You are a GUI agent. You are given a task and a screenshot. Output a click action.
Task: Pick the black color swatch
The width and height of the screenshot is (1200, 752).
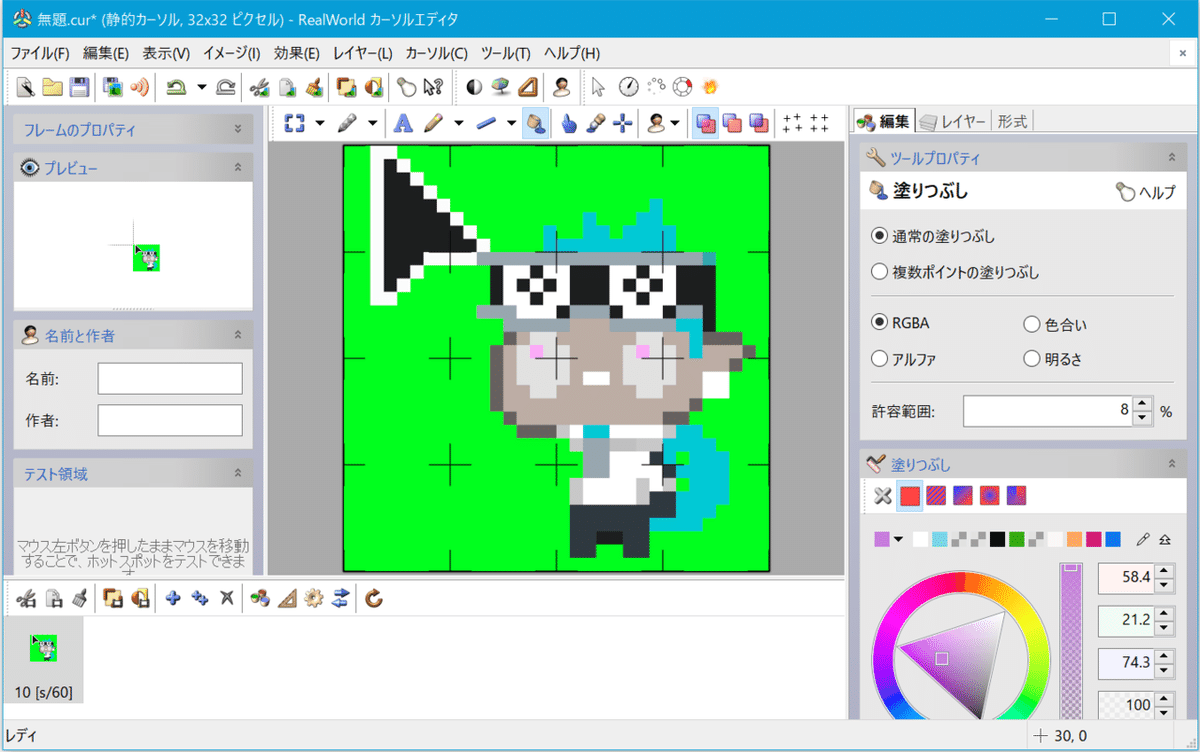(997, 540)
